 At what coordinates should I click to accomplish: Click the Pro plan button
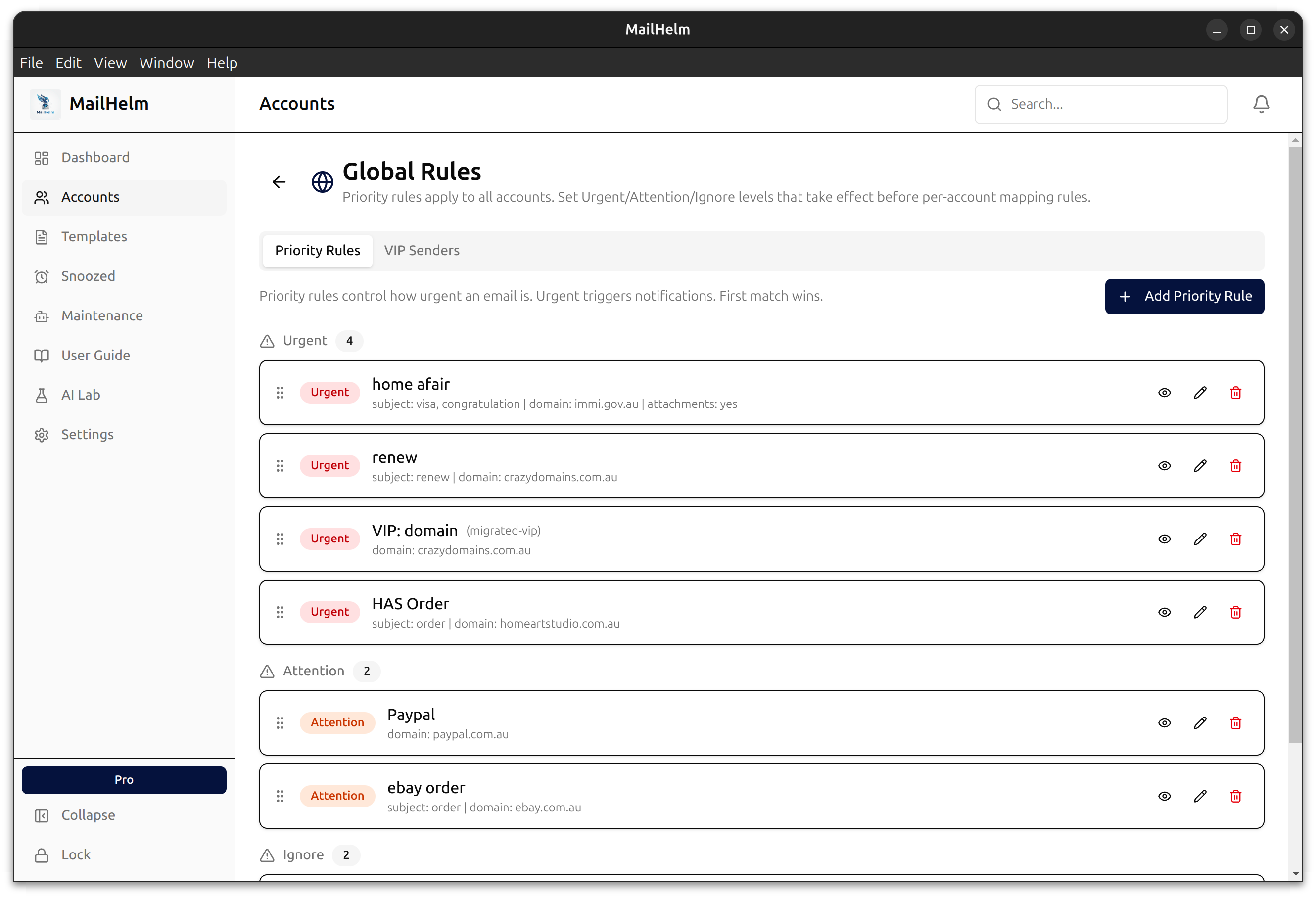124,780
